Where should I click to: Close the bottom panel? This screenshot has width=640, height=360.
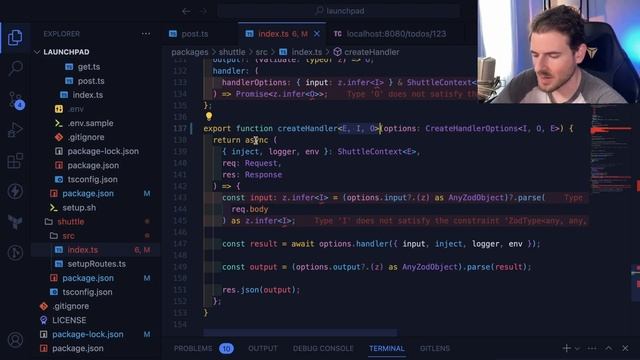pos(625,348)
